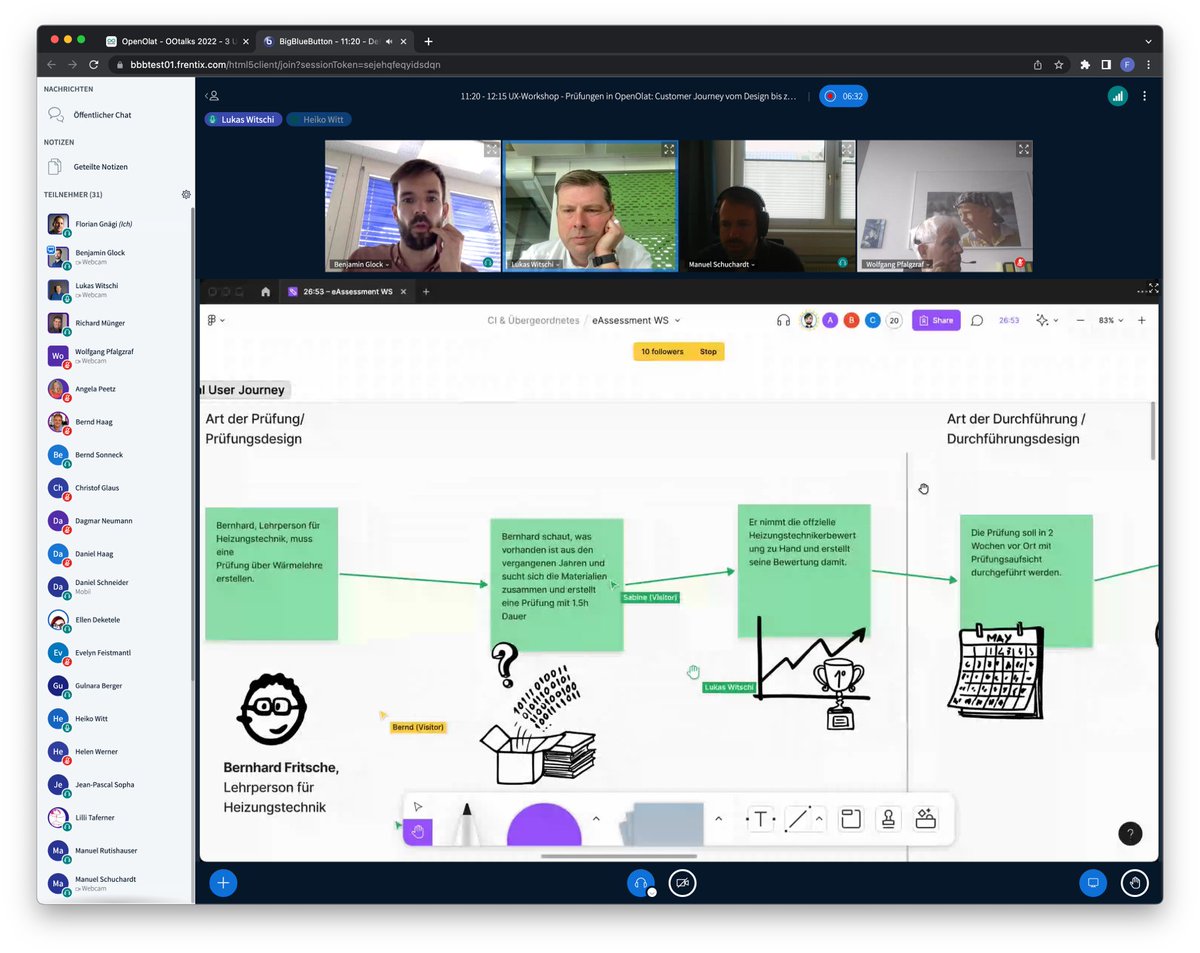Toggle FigJam audio headphones

pos(784,320)
